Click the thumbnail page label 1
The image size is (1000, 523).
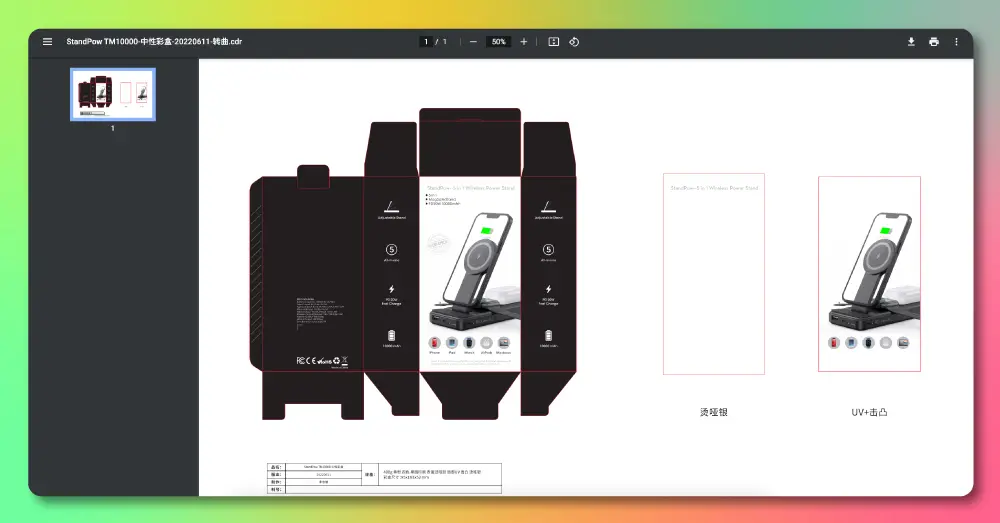coord(113,128)
